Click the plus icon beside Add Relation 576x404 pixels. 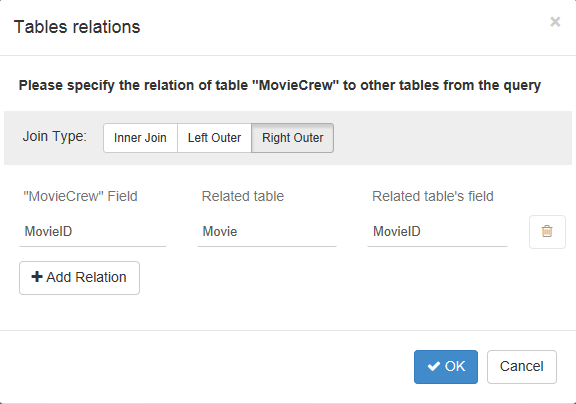(37, 277)
